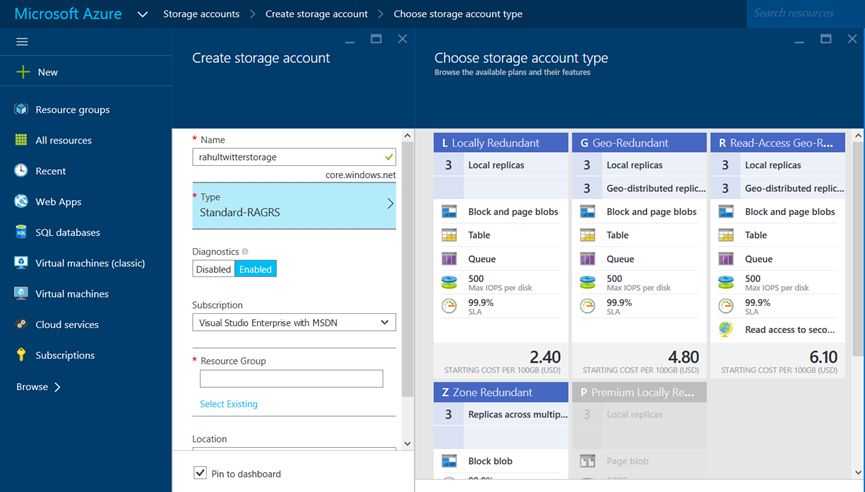Click Replicas across multiple text in Zone Redundant
This screenshot has height=492, width=865.
point(517,414)
